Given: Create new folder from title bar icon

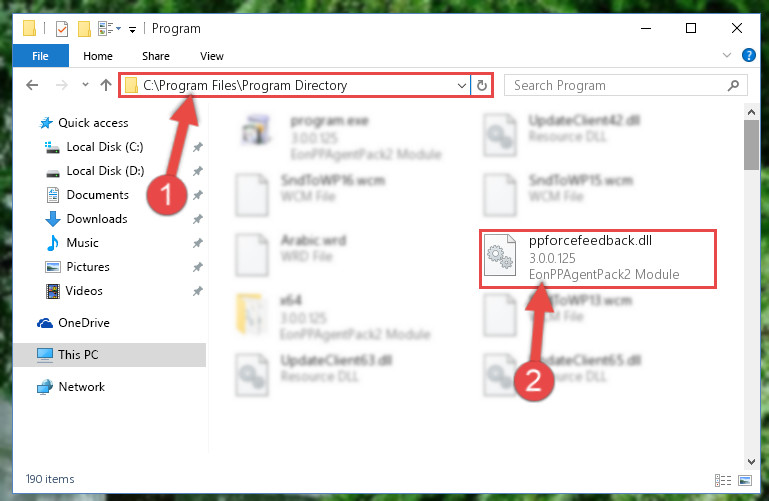Looking at the screenshot, I should [84, 29].
